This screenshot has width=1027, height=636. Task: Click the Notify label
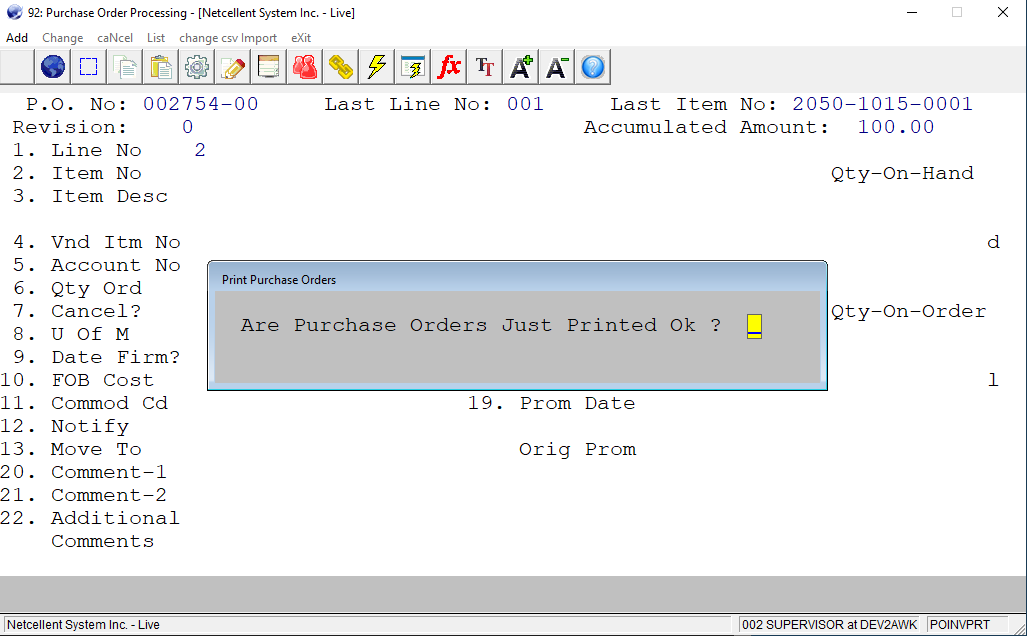[x=90, y=426]
